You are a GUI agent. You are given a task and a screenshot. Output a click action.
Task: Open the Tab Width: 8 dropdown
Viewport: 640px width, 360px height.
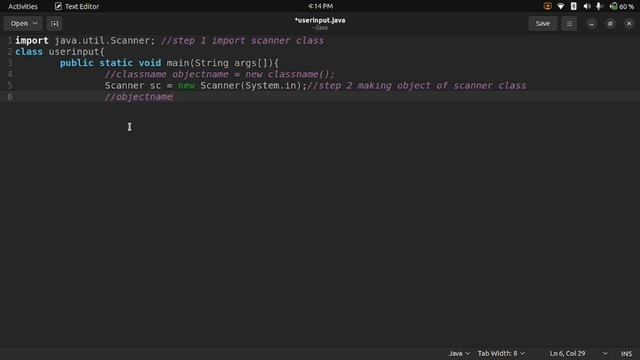pos(501,353)
